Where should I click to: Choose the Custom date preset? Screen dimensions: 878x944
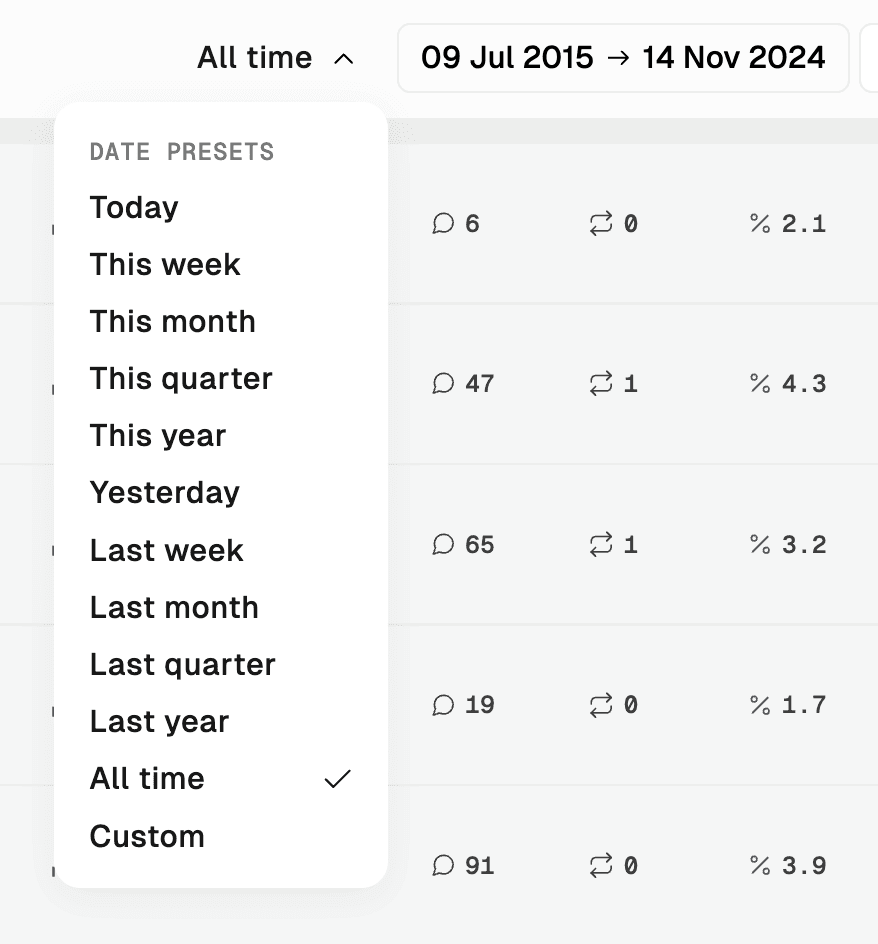click(147, 837)
